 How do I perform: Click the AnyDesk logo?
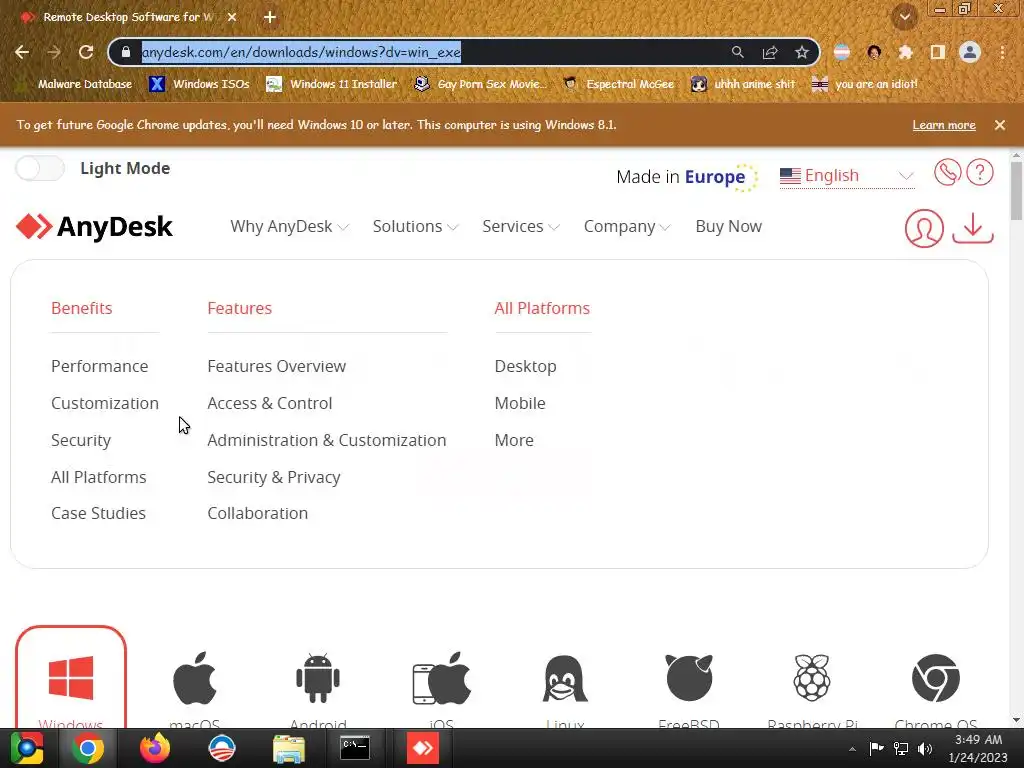[94, 227]
